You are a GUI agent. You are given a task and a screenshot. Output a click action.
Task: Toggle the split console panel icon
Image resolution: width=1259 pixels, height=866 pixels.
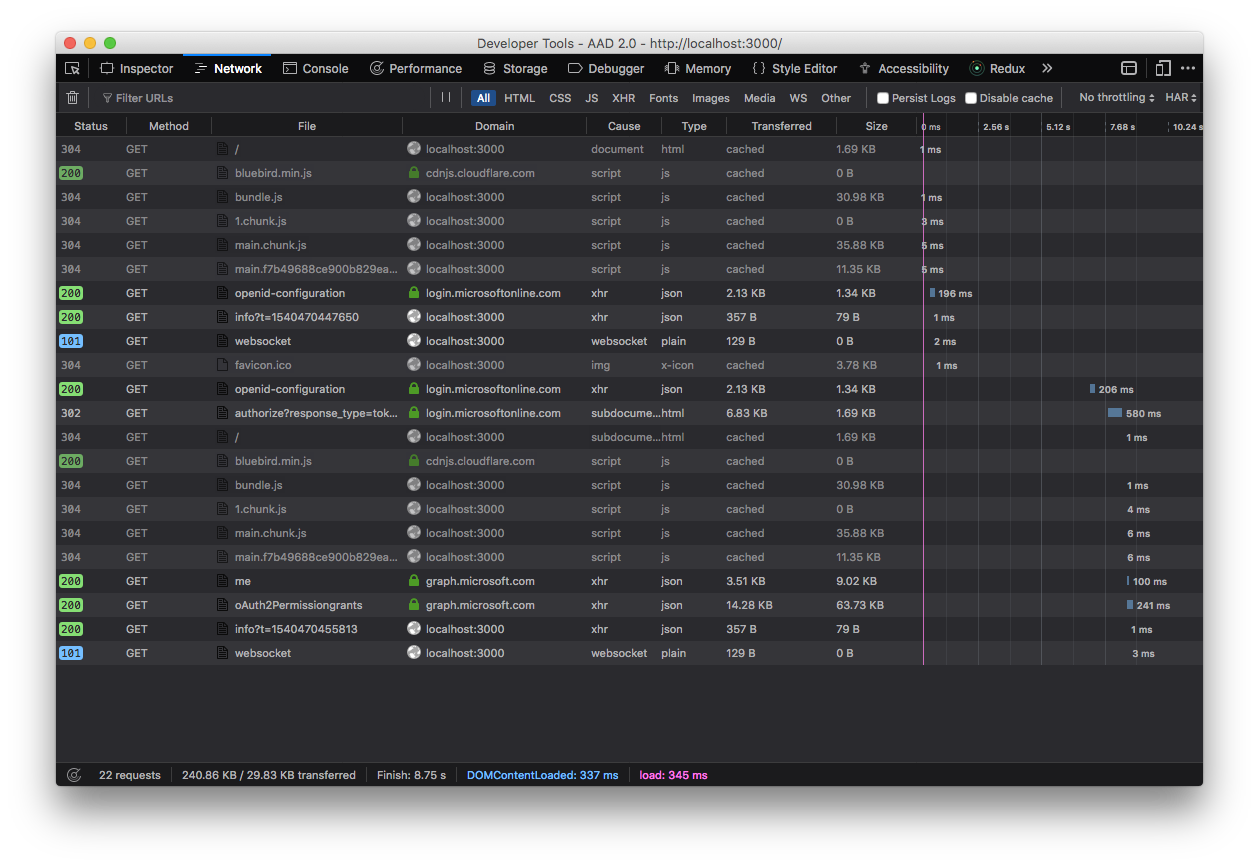point(1129,67)
